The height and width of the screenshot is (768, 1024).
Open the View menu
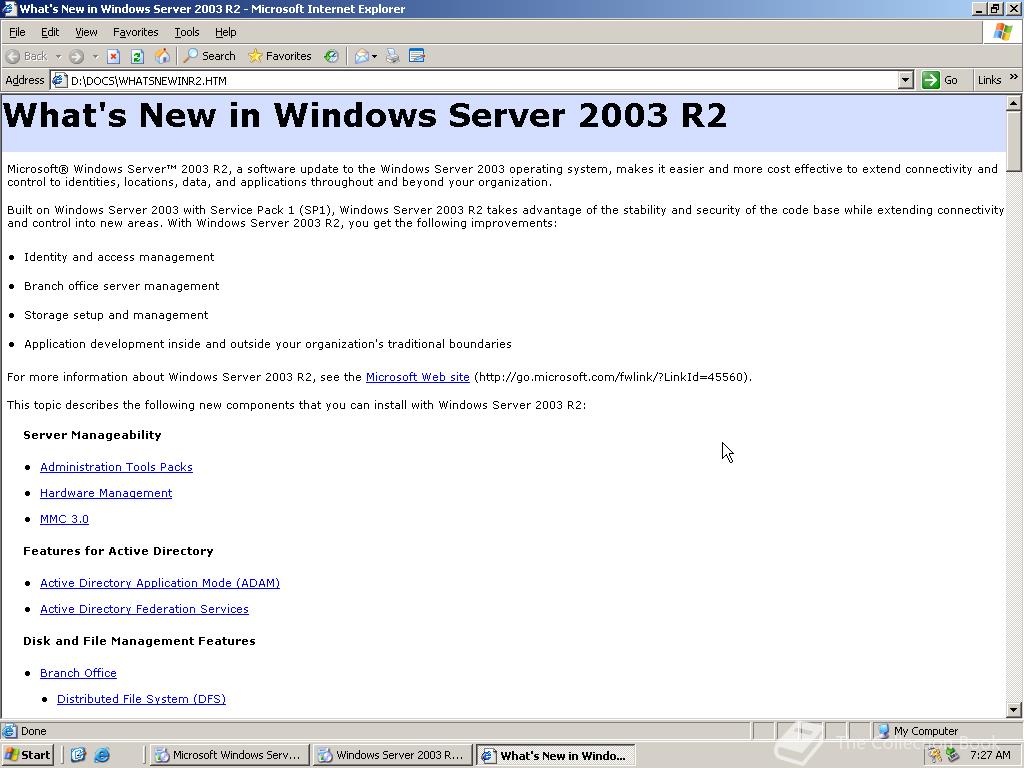pos(86,32)
